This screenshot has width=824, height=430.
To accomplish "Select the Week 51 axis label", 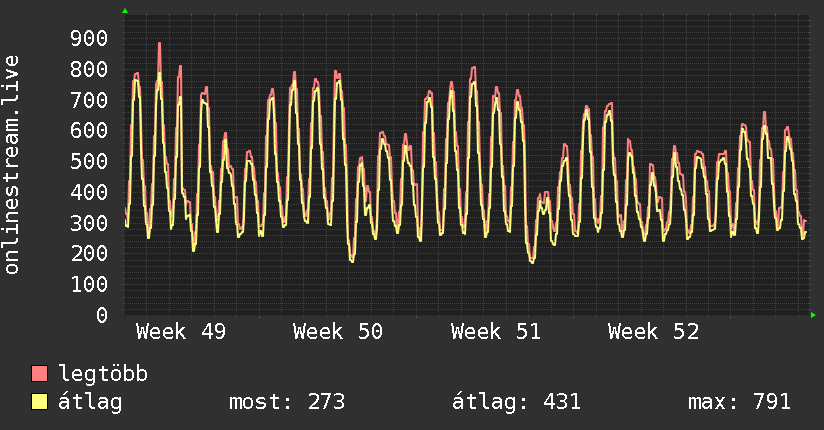I will (496, 332).
